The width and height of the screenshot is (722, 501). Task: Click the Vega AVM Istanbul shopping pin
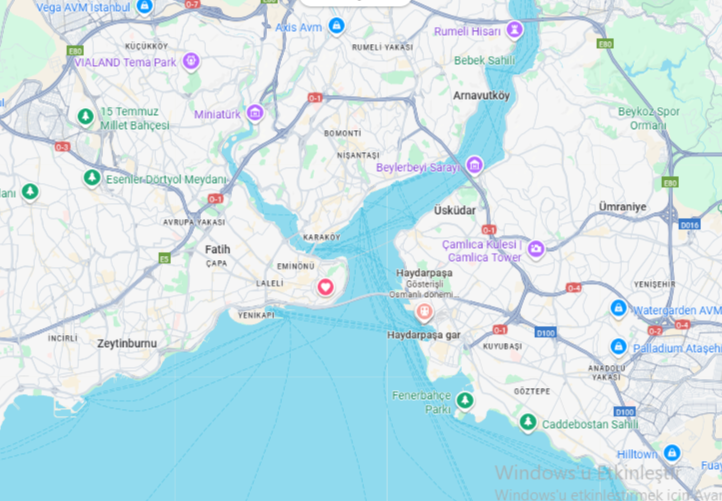[x=145, y=6]
